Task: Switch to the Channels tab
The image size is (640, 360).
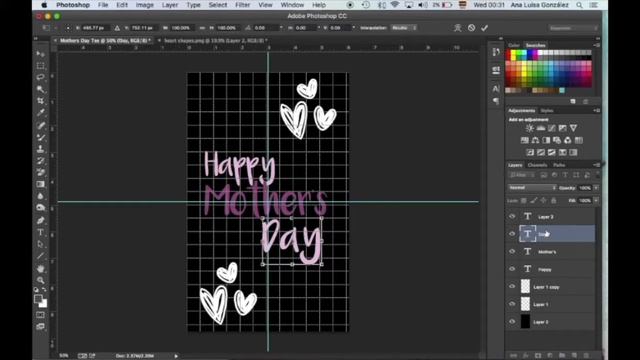Action: (x=537, y=165)
